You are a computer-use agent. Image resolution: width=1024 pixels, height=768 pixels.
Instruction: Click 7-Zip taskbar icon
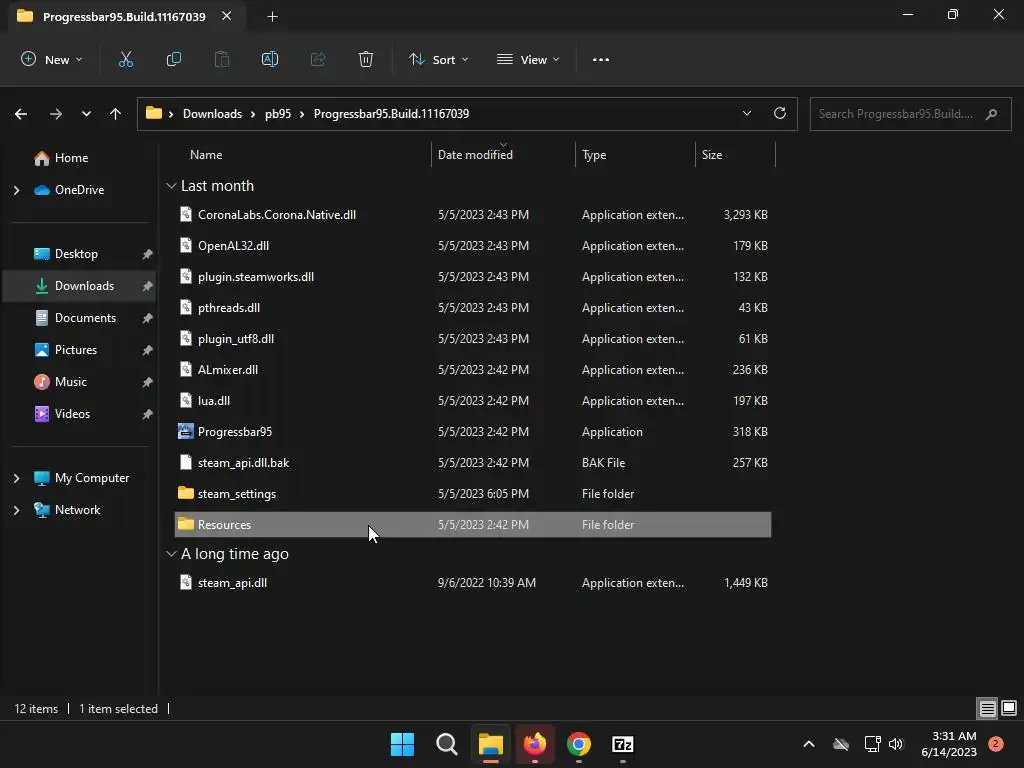click(623, 744)
